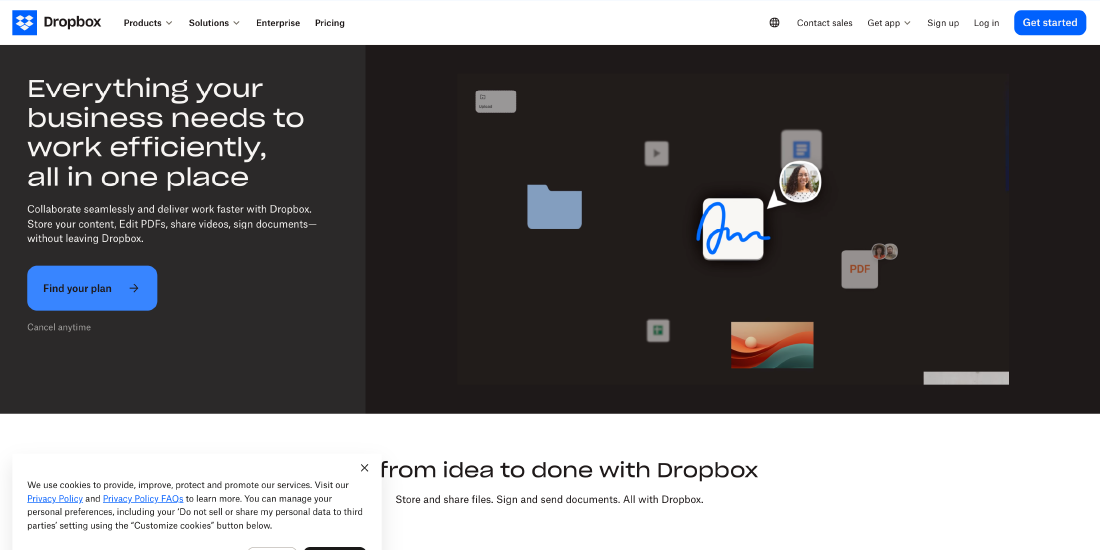Screen dimensions: 1100x550
Task: Go to the Pricing page
Action: tap(329, 23)
